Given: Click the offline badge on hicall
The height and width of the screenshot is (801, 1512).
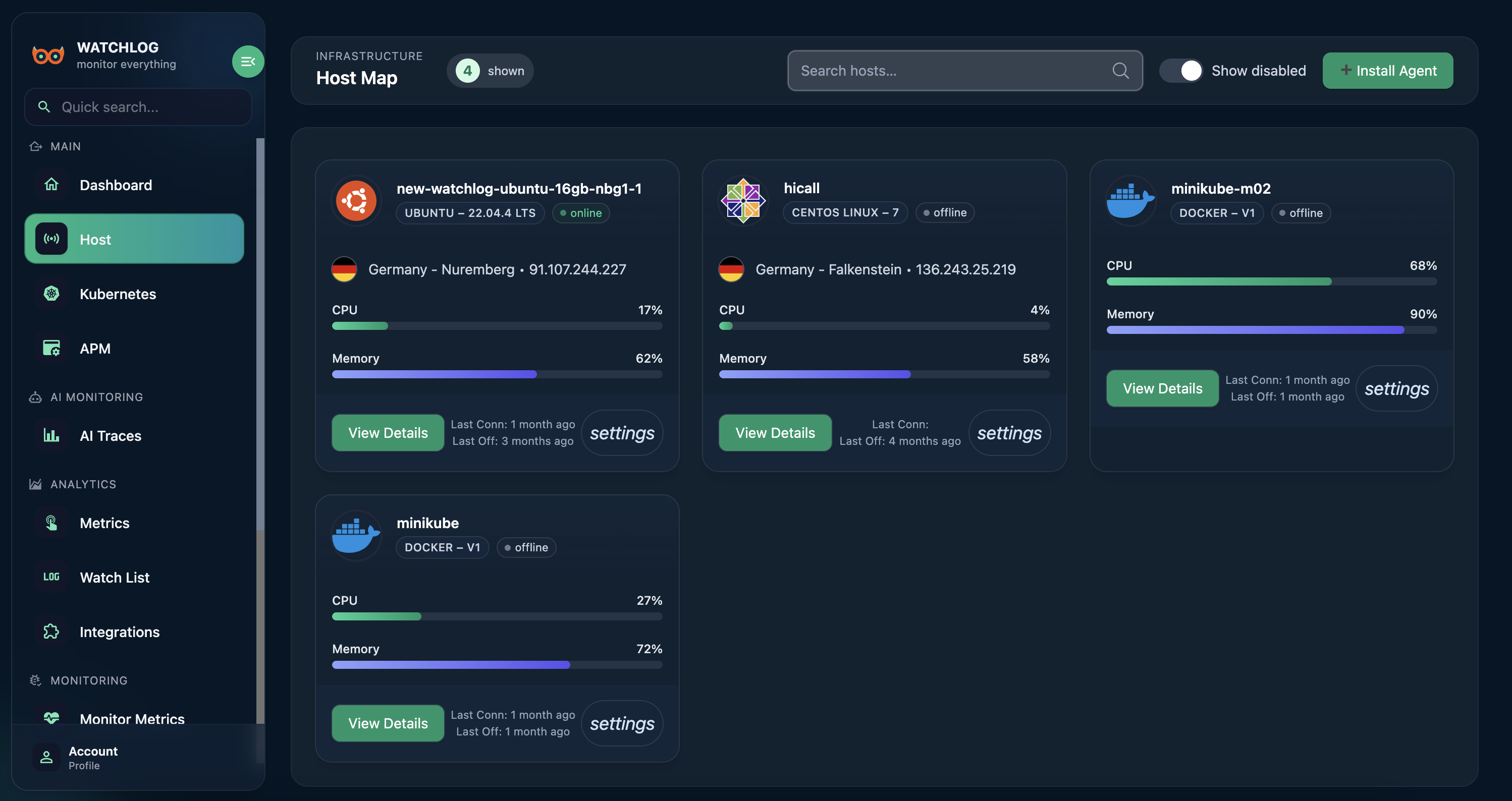Looking at the screenshot, I should tap(944, 212).
